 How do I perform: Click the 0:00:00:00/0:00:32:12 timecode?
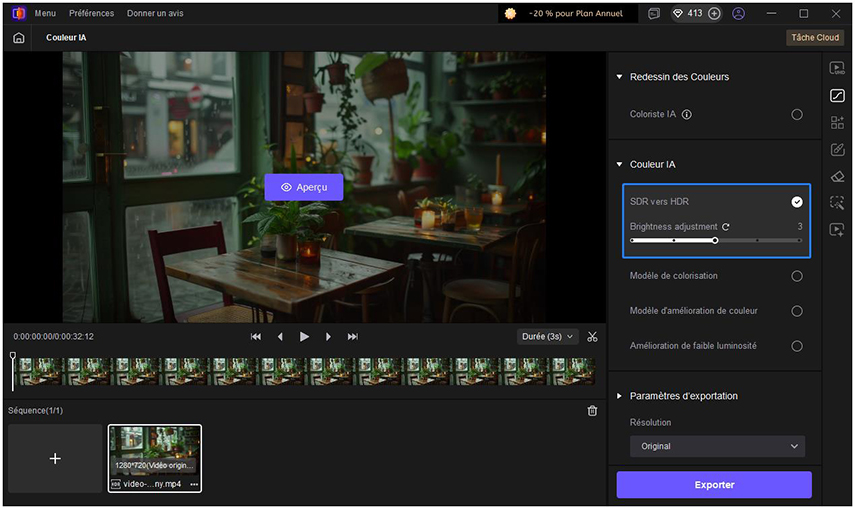pos(53,337)
